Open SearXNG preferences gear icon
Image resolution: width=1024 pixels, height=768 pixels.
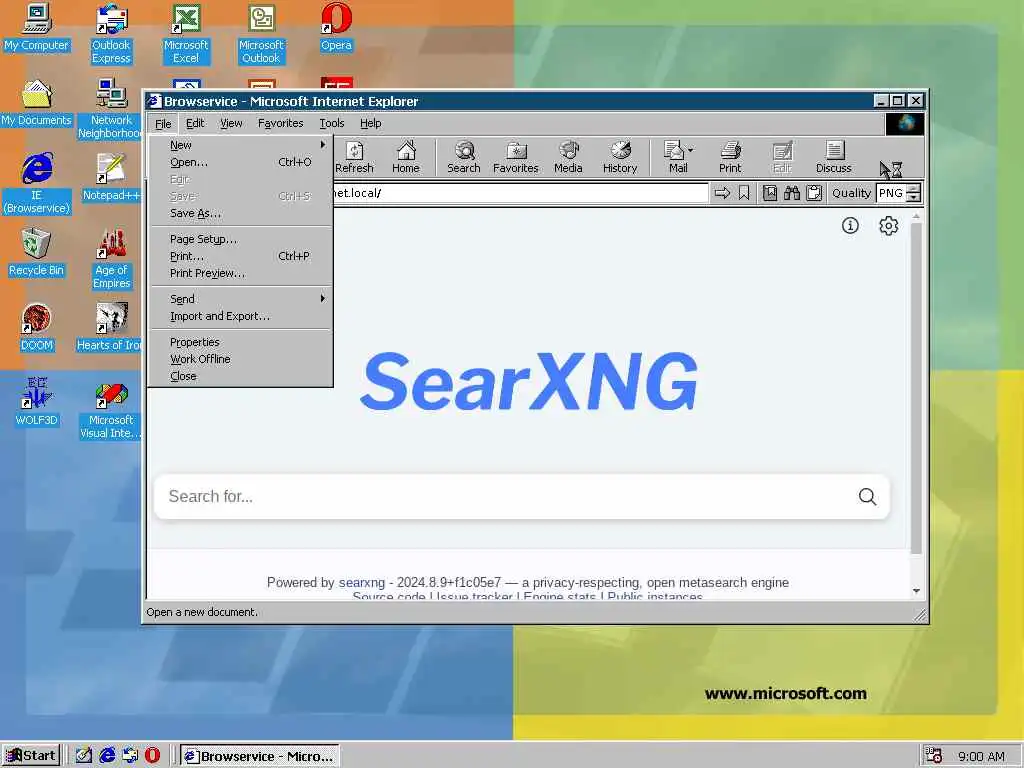tap(888, 226)
